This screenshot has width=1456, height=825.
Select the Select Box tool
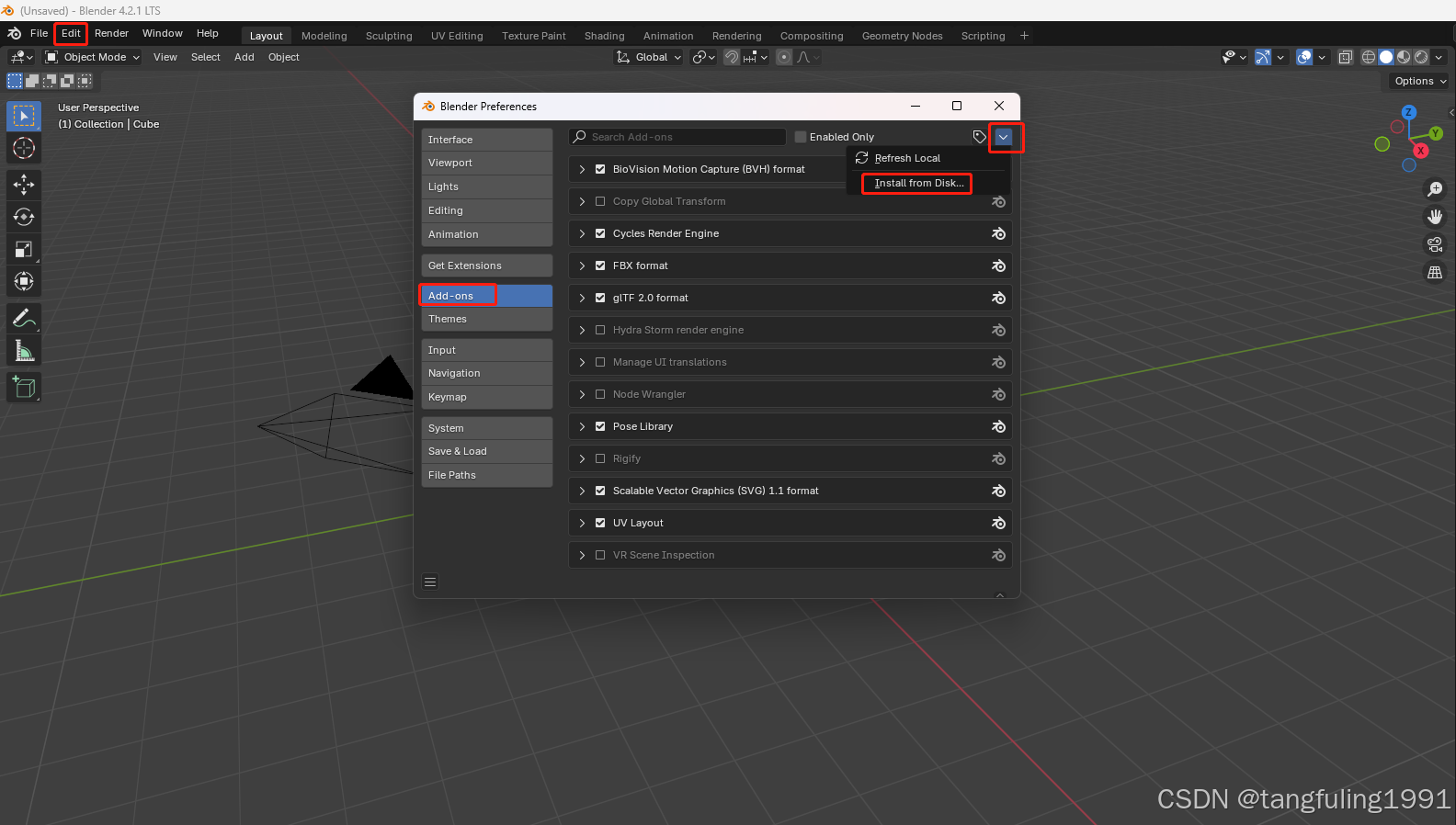coord(24,116)
